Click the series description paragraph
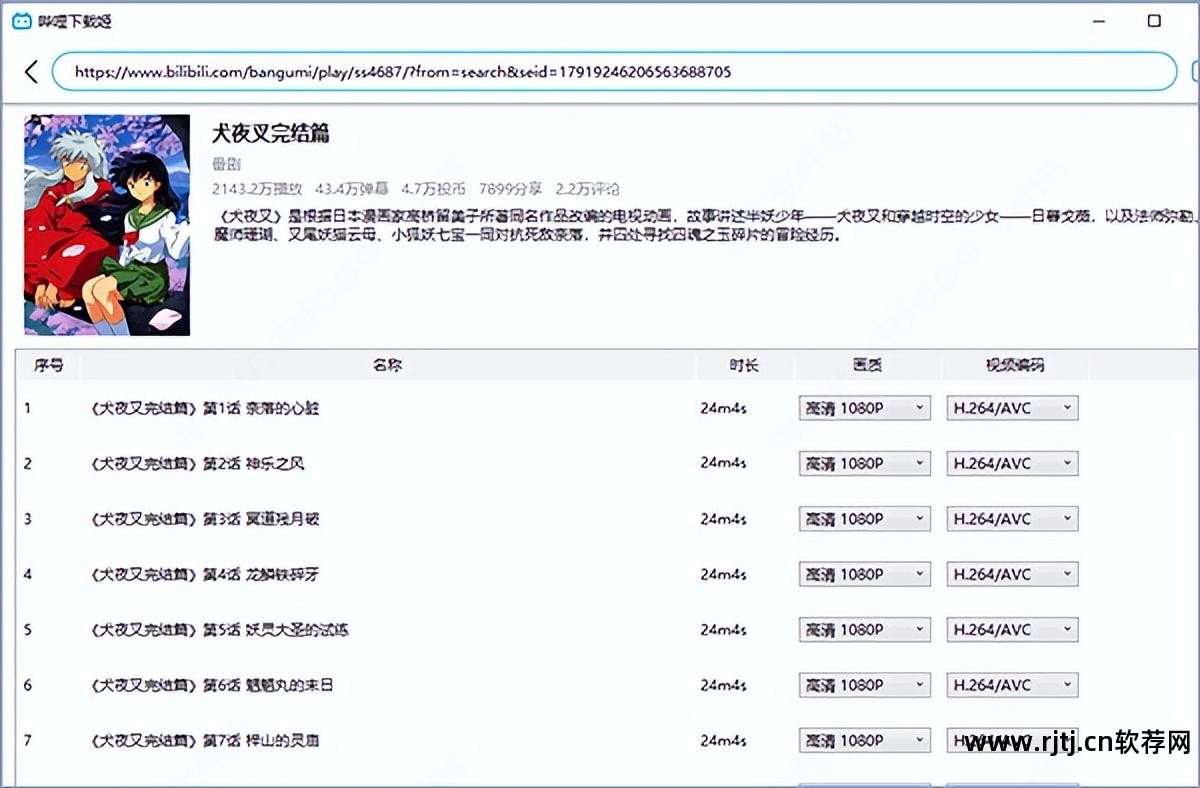The width and height of the screenshot is (1200, 788). [705, 226]
